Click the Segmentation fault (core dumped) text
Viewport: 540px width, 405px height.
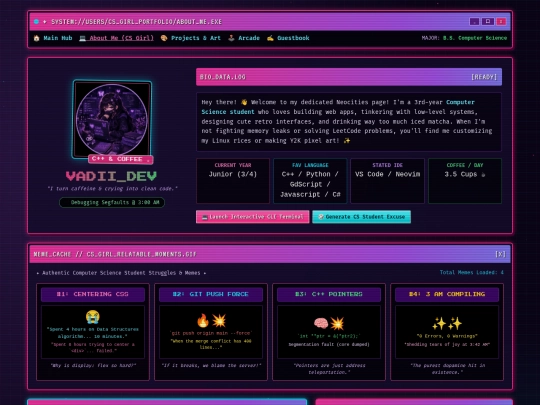pos(329,344)
